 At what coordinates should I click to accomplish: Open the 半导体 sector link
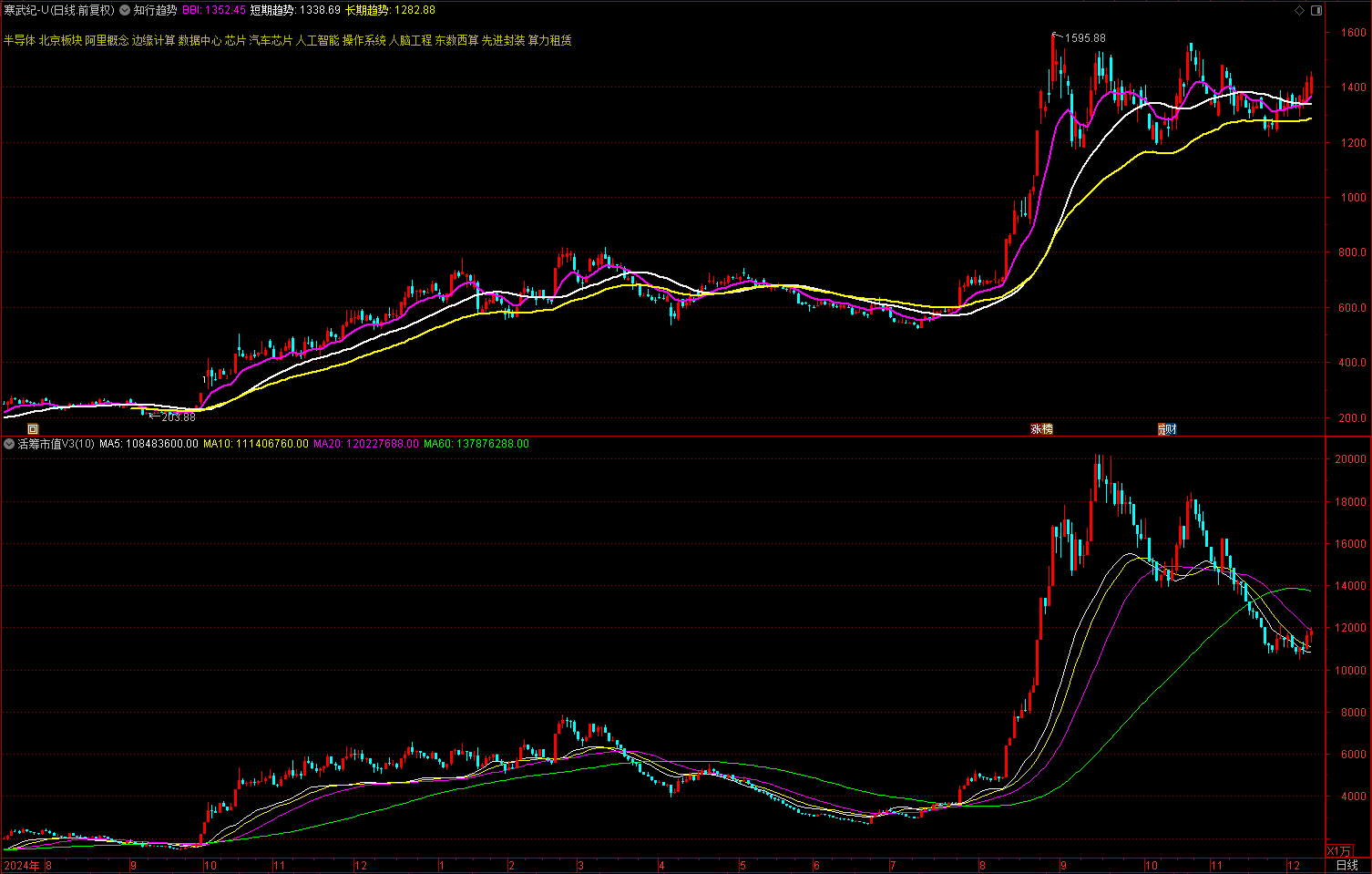pos(19,40)
